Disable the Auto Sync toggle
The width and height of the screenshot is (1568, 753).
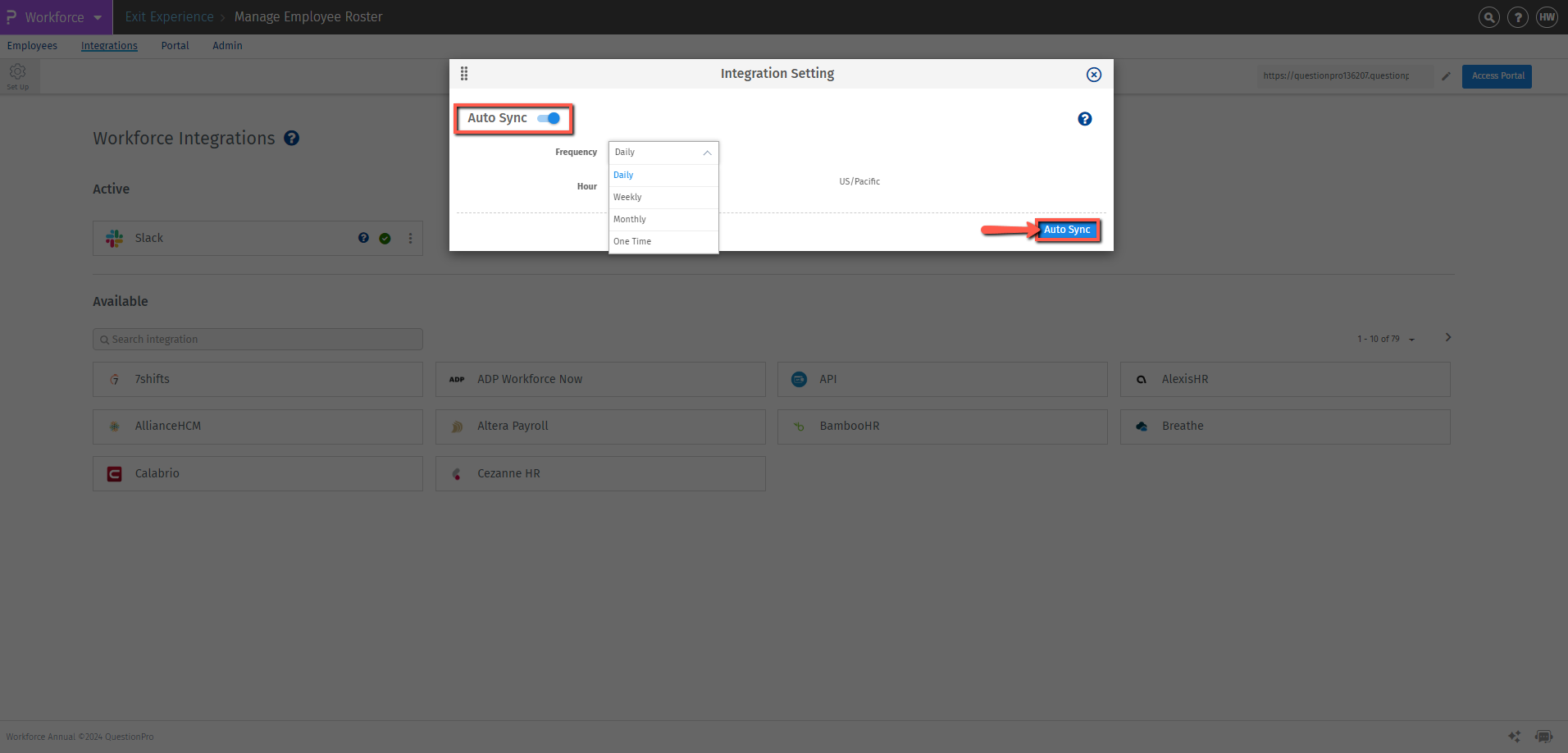click(547, 118)
